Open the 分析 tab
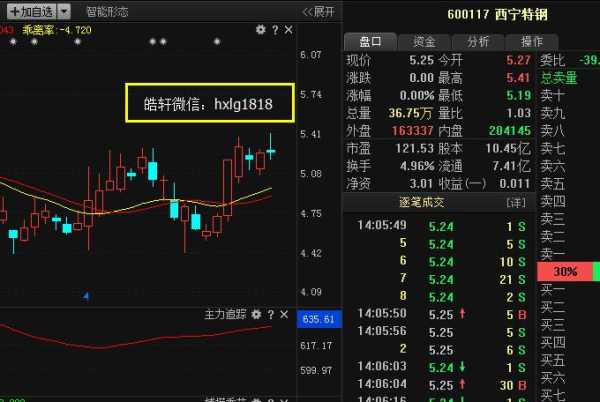This screenshot has width=600, height=402. (478, 41)
